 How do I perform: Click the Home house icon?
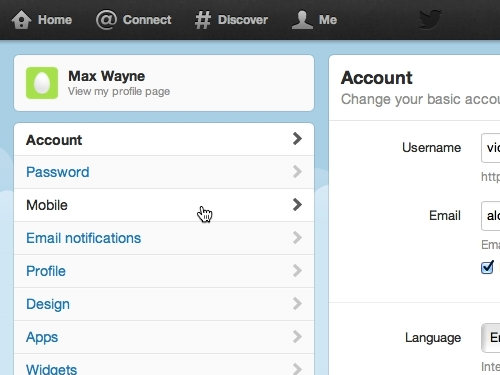21,19
